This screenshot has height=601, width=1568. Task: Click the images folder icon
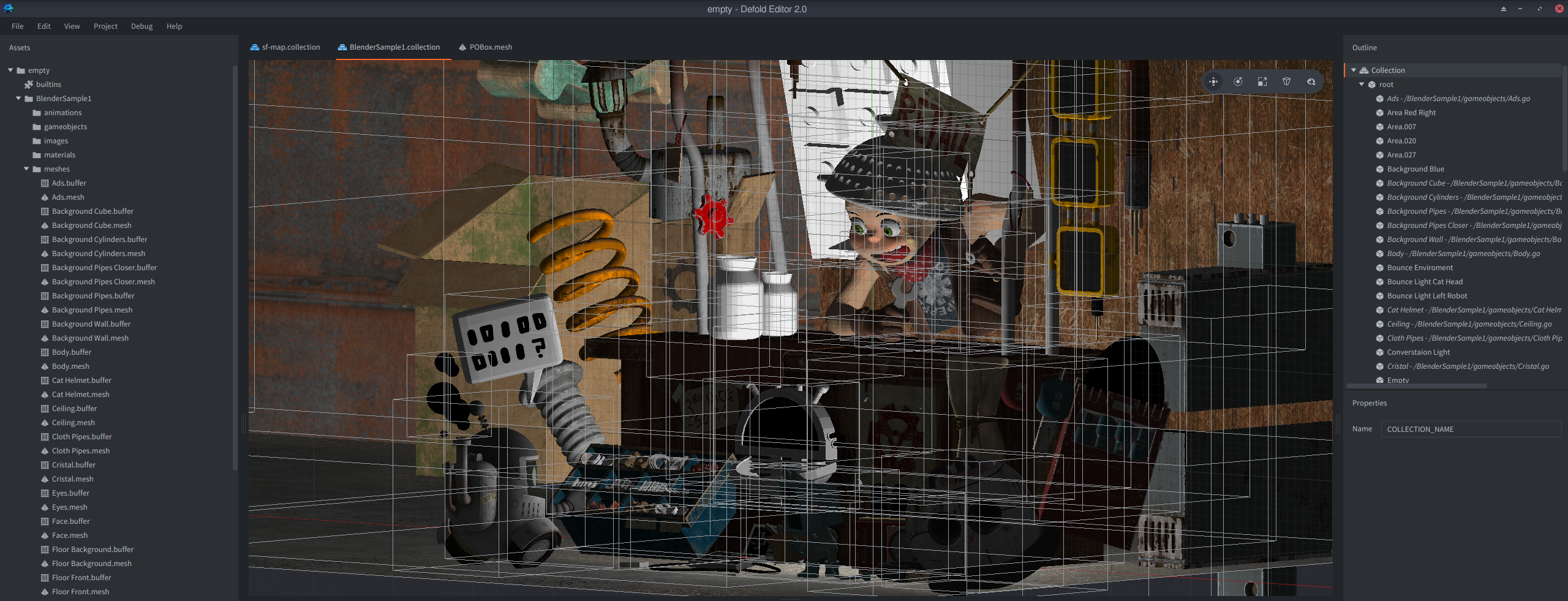[37, 141]
